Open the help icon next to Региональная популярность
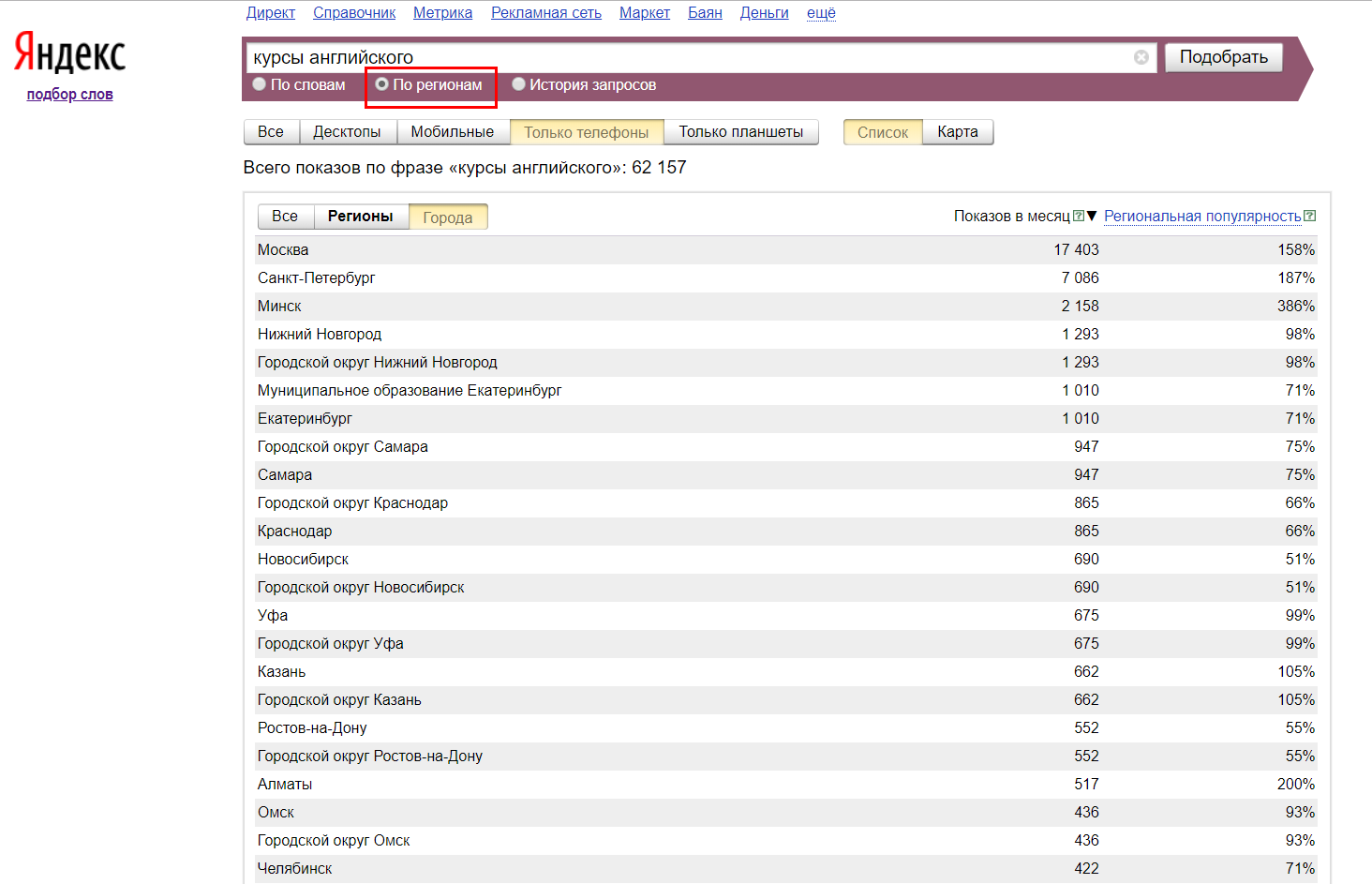The height and width of the screenshot is (884, 1372). (1310, 216)
